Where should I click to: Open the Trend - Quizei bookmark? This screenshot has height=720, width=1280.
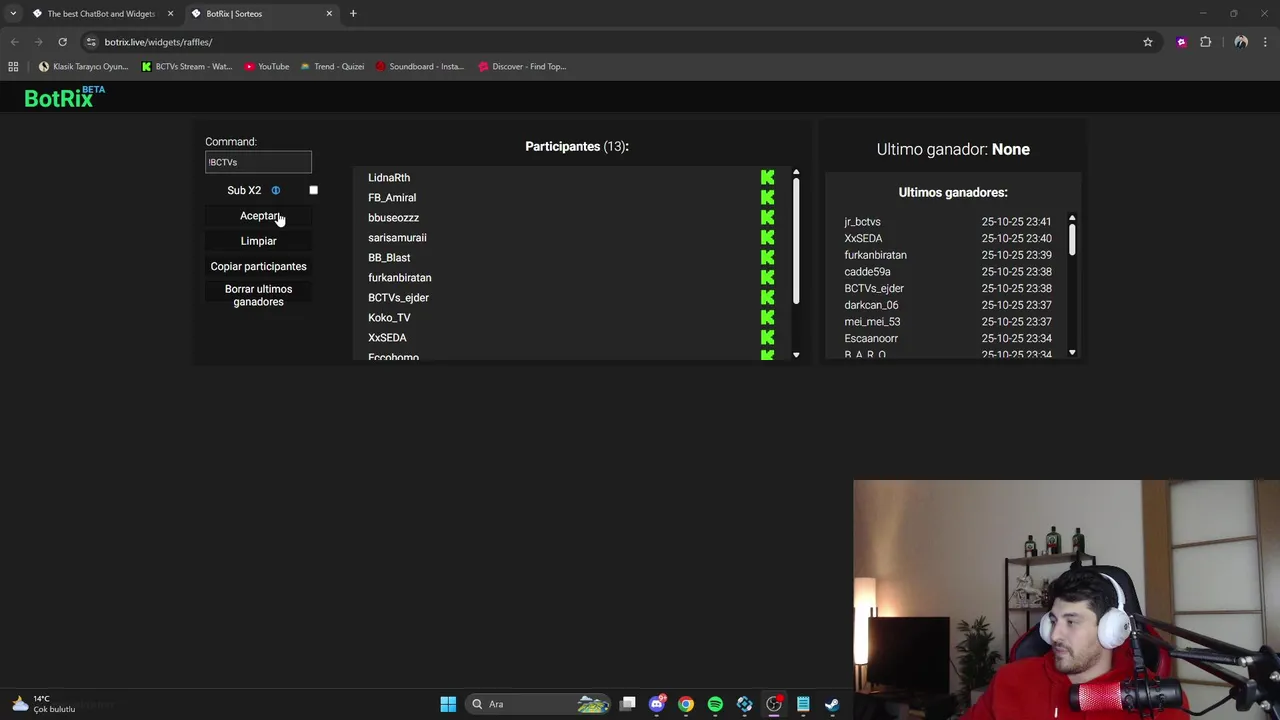pos(332,66)
